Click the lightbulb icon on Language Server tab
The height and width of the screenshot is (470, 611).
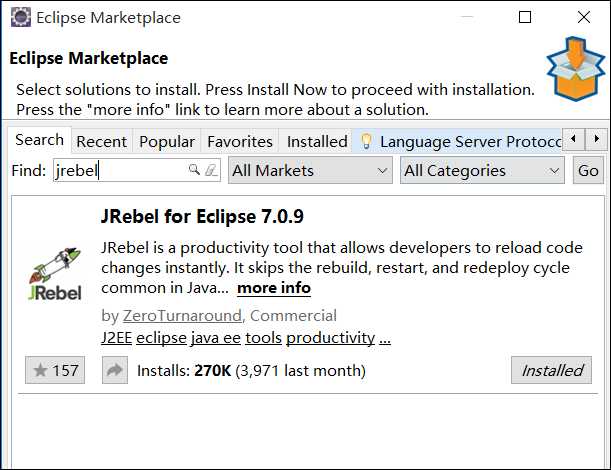[366, 141]
